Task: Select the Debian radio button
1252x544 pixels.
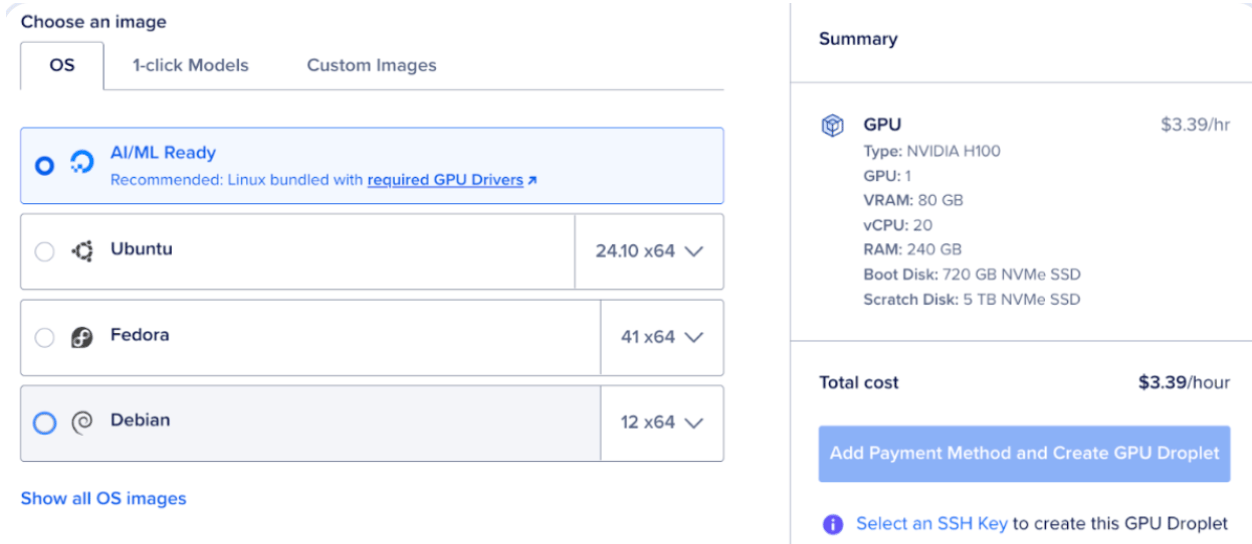Action: click(44, 423)
